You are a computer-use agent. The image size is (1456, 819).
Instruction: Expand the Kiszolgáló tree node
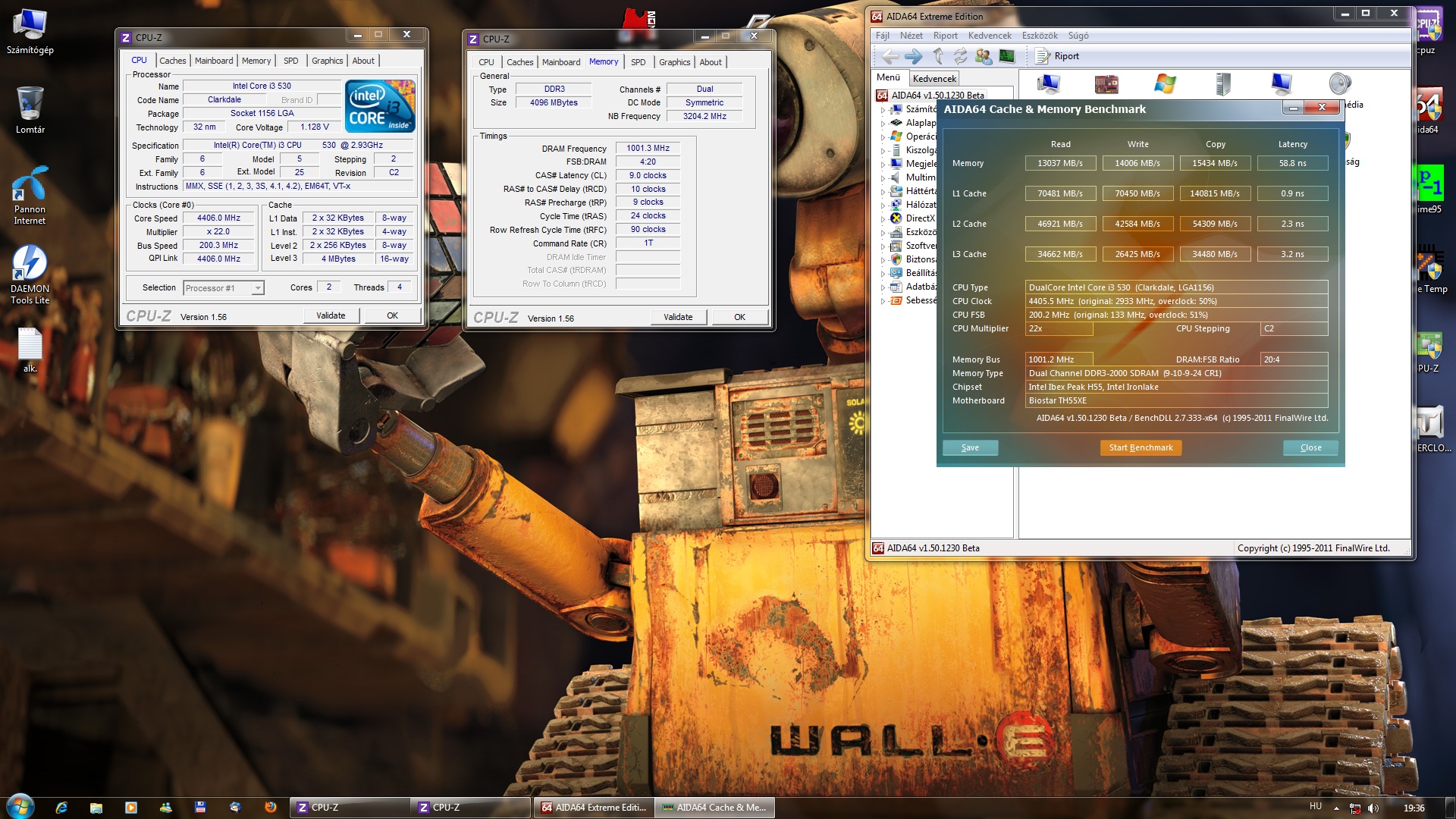click(x=883, y=151)
